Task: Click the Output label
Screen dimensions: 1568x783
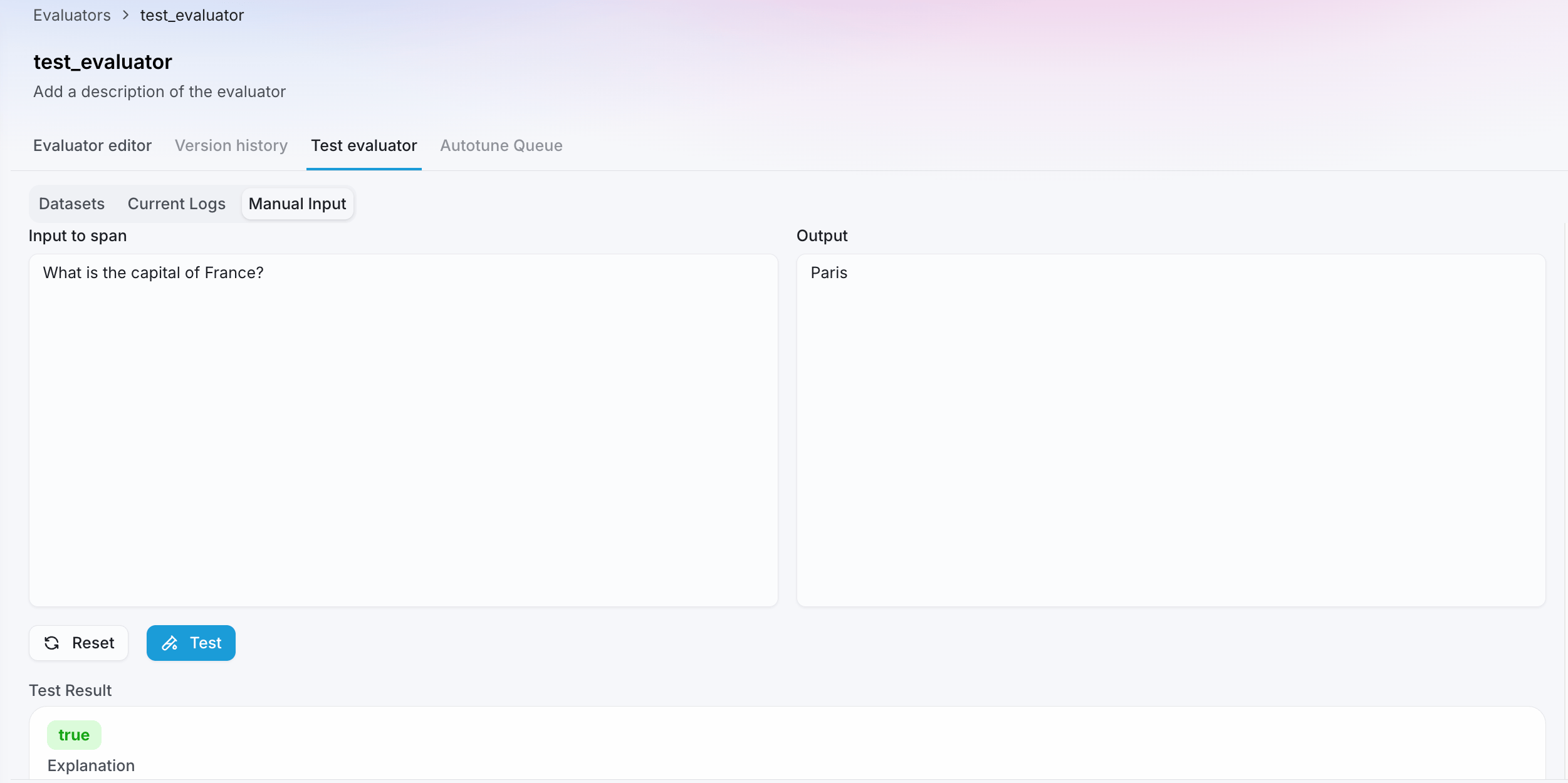Action: pos(822,236)
